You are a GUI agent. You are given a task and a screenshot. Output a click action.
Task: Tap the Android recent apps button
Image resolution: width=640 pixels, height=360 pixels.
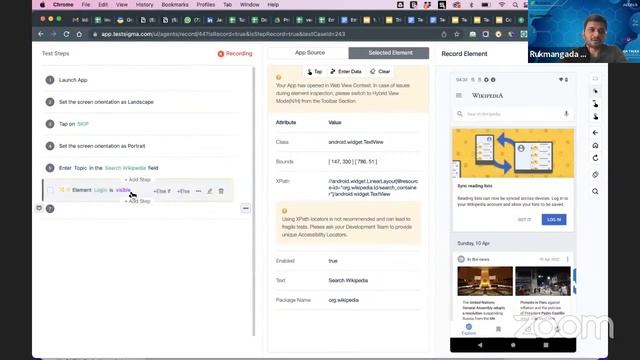click(546, 345)
